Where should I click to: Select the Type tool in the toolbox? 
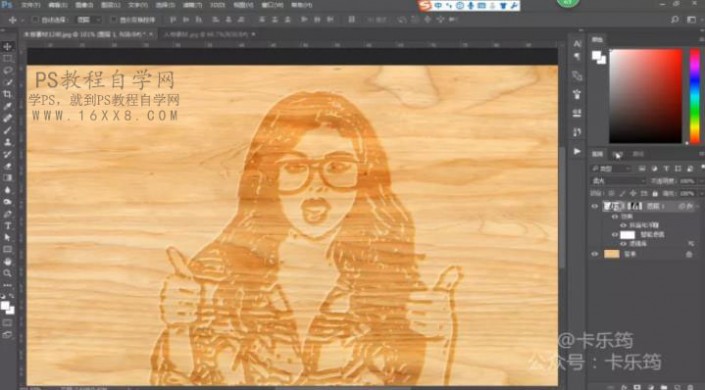pos(8,226)
